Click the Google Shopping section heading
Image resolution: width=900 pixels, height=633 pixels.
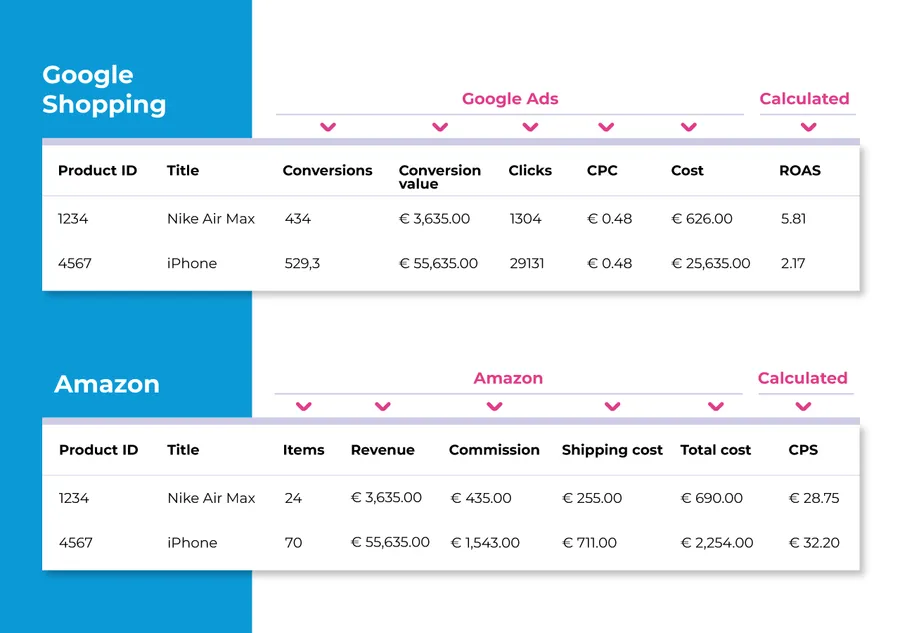click(x=104, y=90)
